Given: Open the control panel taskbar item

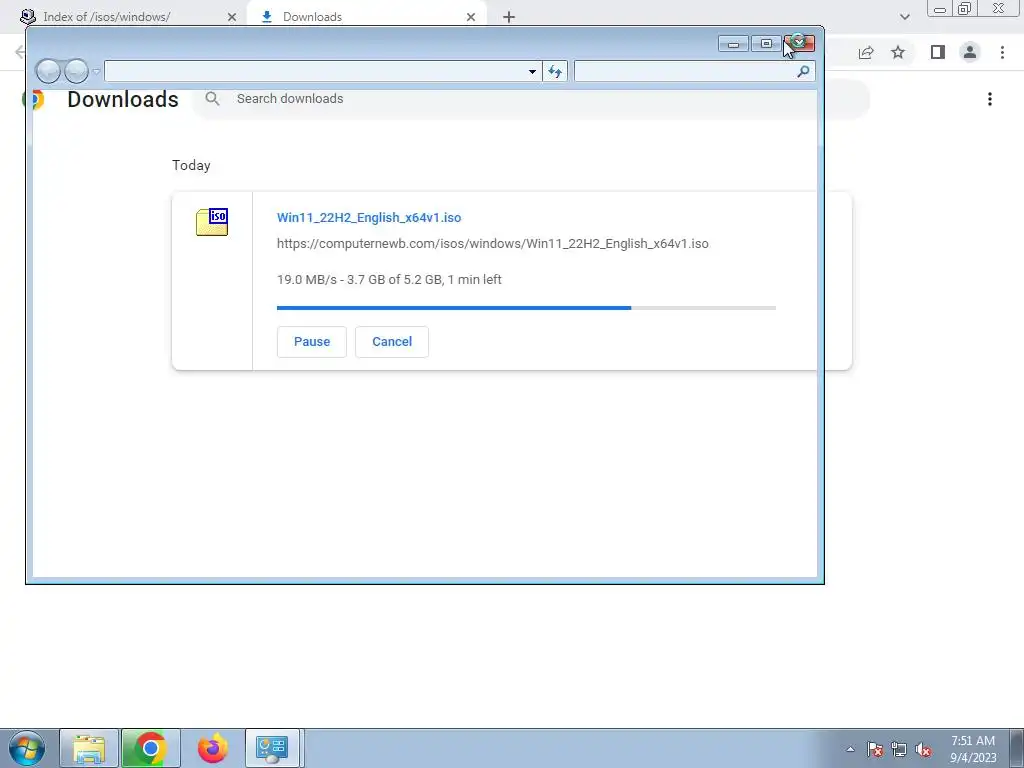Looking at the screenshot, I should pos(272,748).
